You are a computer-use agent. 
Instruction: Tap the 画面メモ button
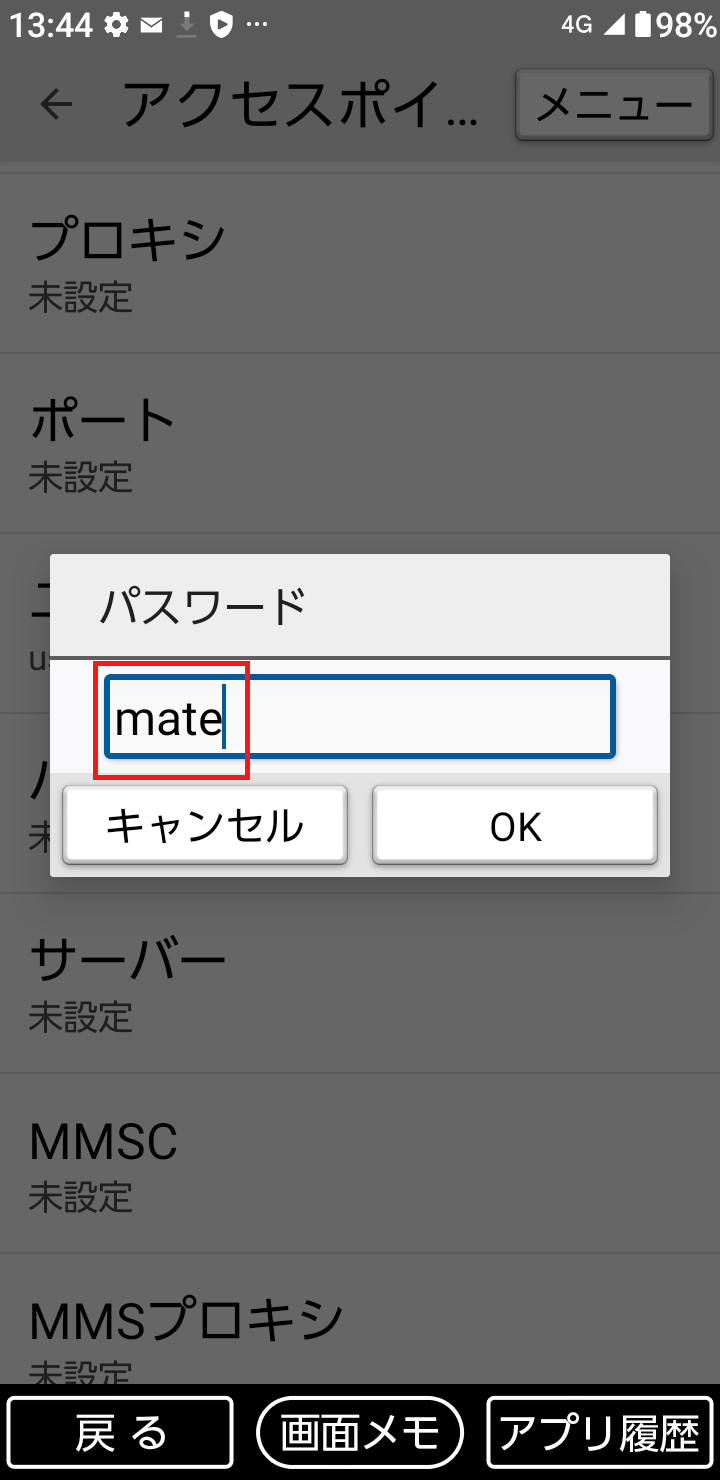pyautogui.click(x=360, y=1430)
